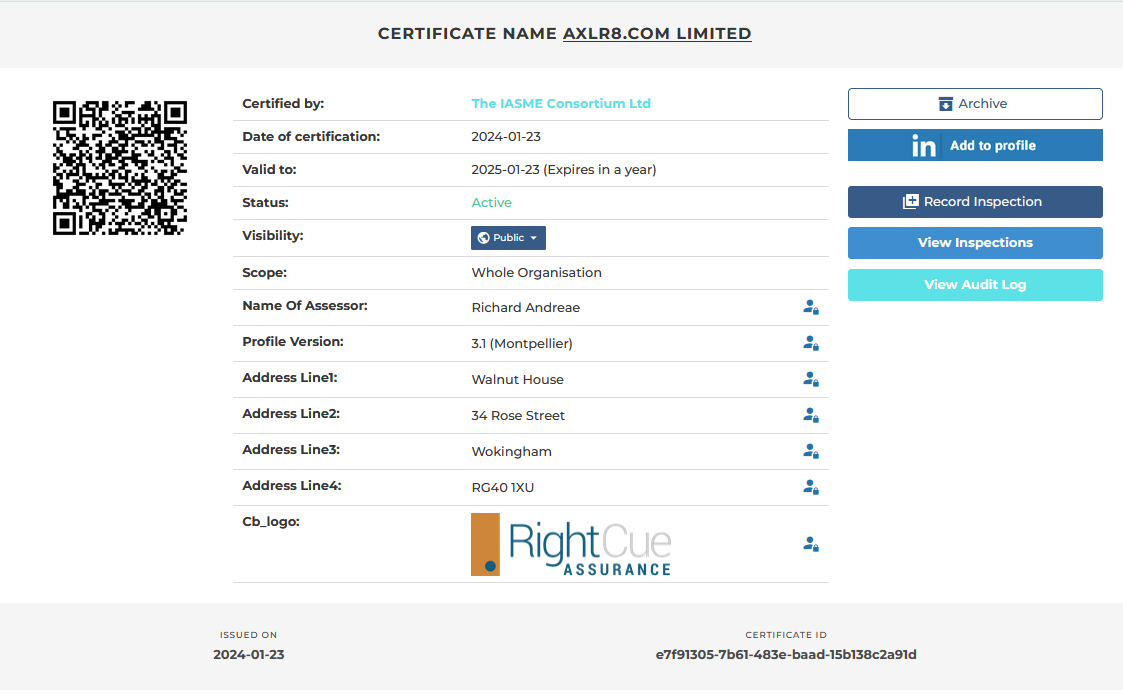Viewport: 1123px width, 695px height.
Task: Click the date of certification value 2024-01-23
Action: [x=506, y=136]
